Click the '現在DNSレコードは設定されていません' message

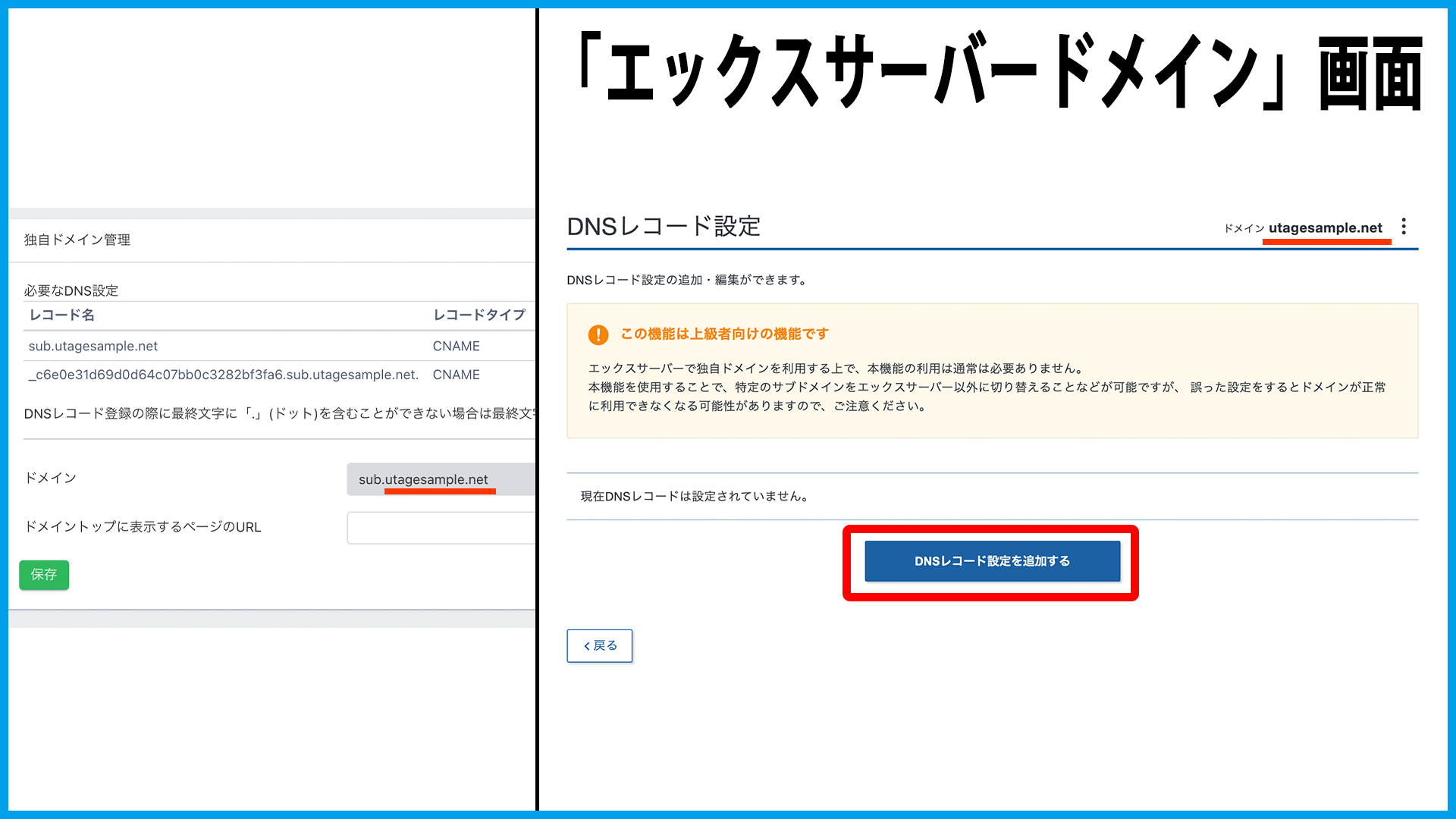pyautogui.click(x=695, y=496)
